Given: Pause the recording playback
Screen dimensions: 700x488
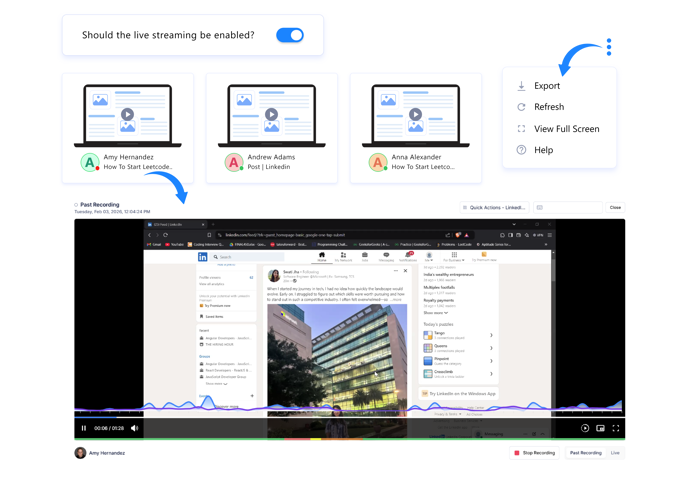Looking at the screenshot, I should click(x=84, y=428).
